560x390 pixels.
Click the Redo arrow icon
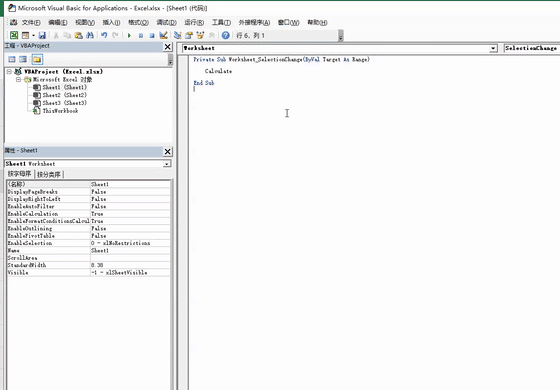click(x=115, y=35)
